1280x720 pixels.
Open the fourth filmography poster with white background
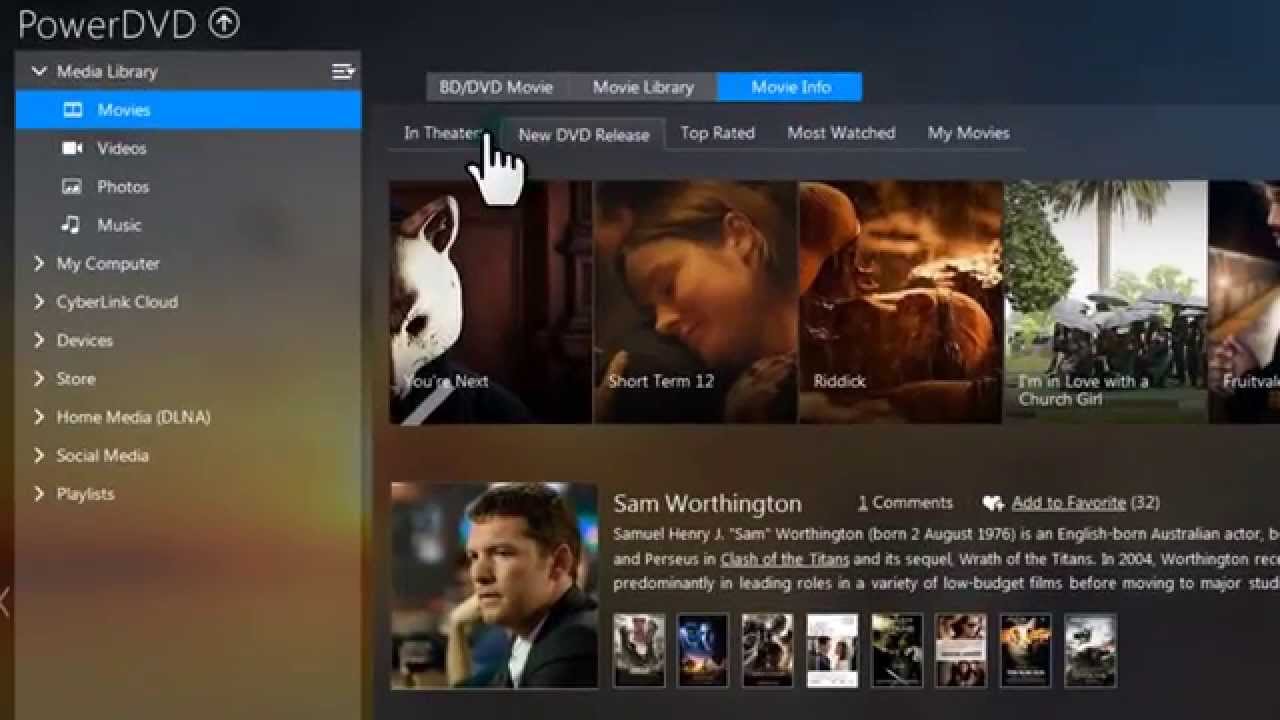(x=832, y=650)
